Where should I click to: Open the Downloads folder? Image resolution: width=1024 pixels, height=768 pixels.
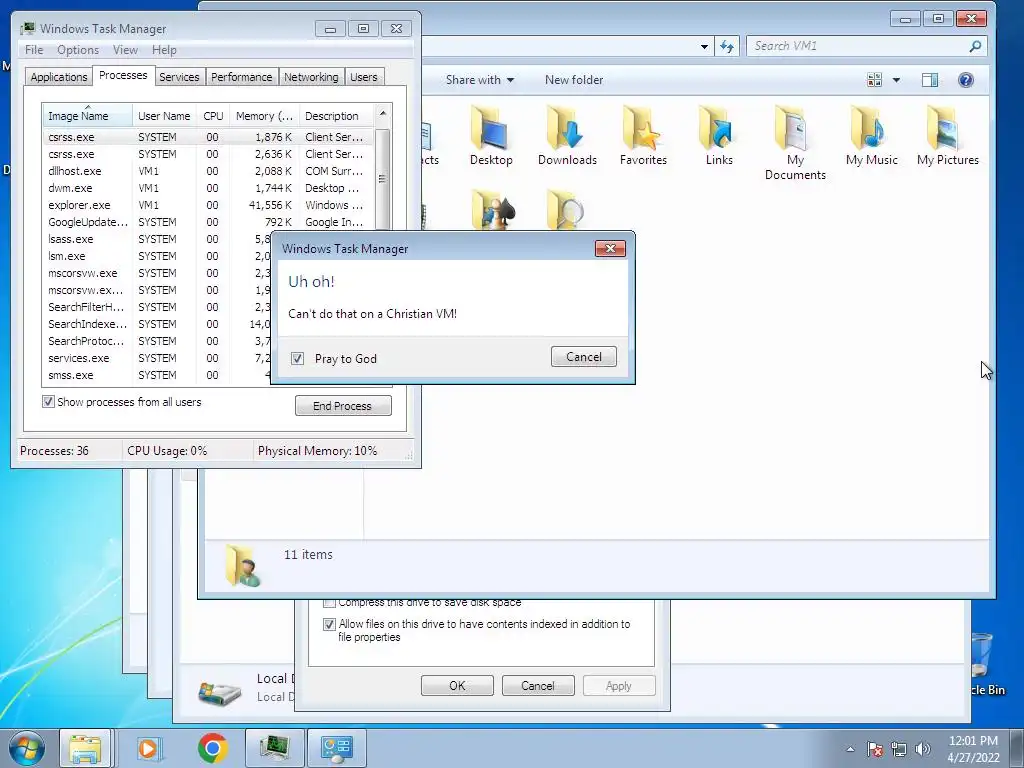[567, 136]
